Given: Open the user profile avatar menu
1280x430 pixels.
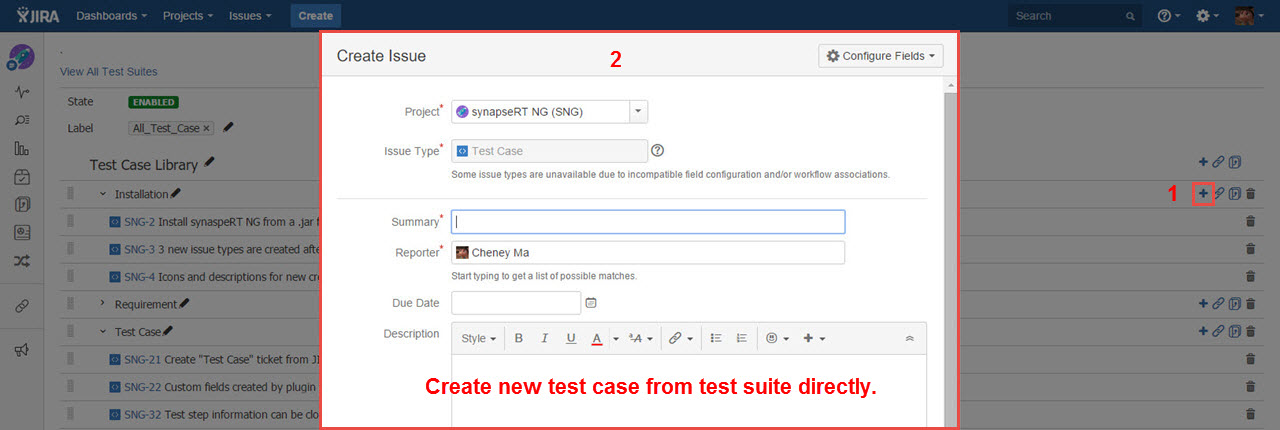Looking at the screenshot, I should click(x=1248, y=16).
